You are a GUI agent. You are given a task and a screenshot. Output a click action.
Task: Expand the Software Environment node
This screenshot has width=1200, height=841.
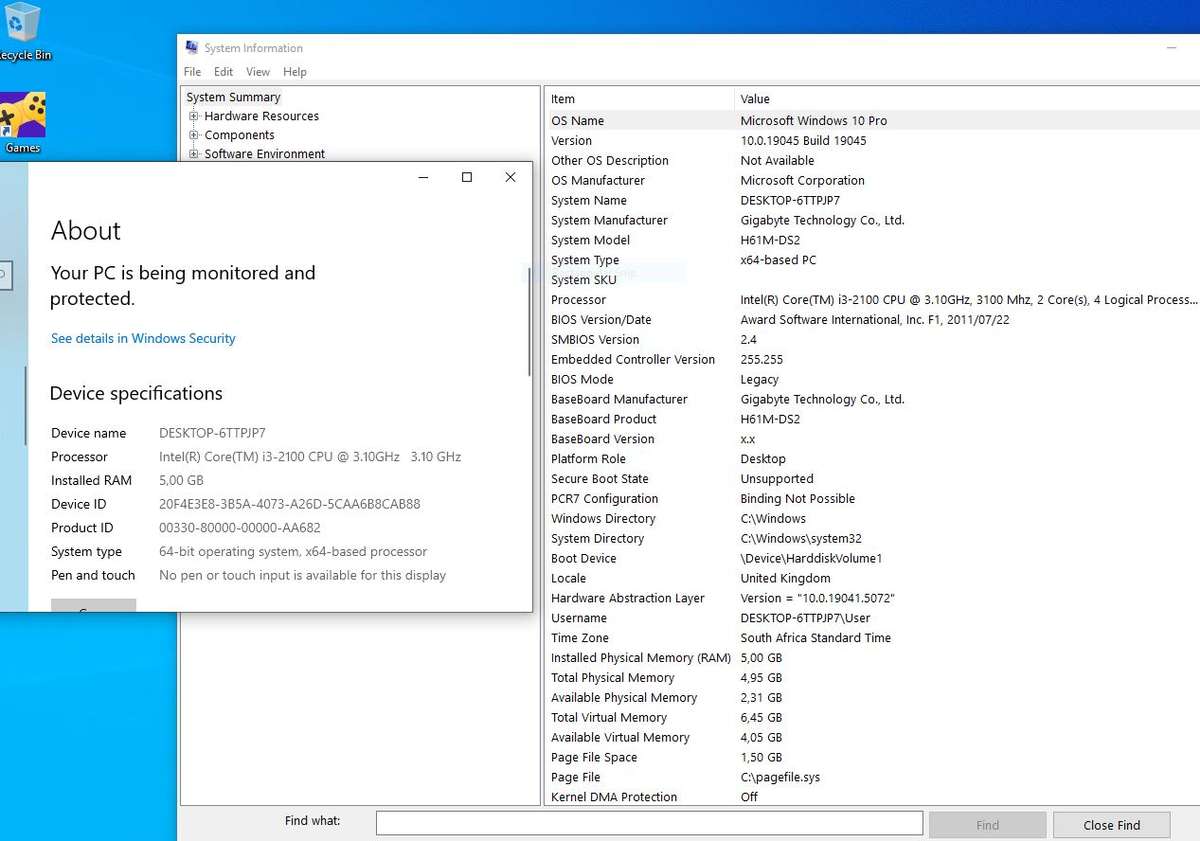194,154
